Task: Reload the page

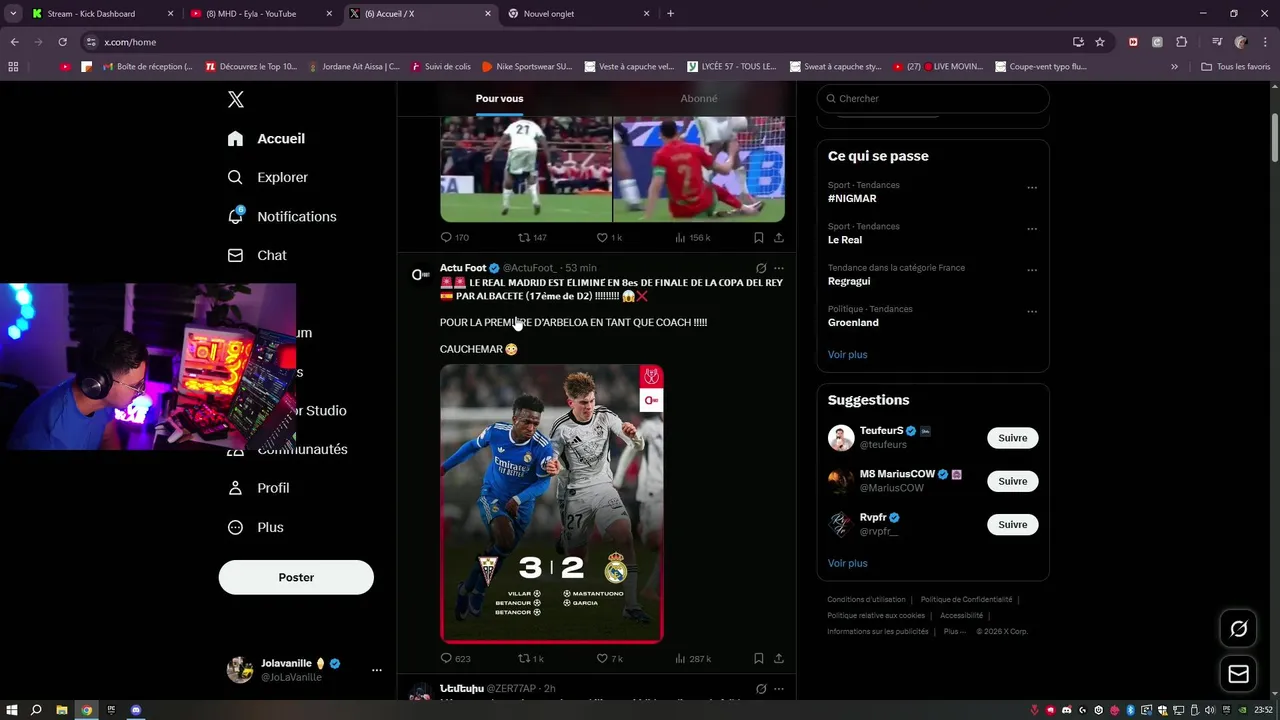Action: [62, 42]
